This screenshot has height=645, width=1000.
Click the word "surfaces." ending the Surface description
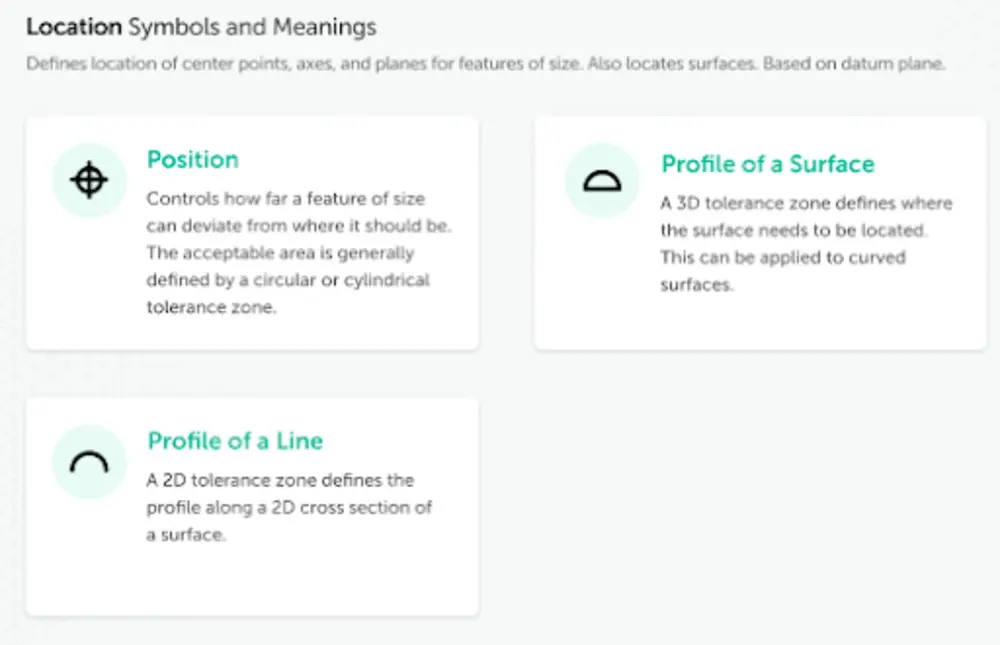697,284
